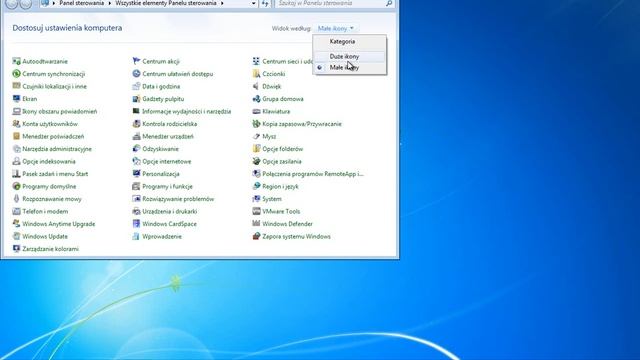Viewport: 640px width, 360px height.
Task: Choose Kategoria in the view menu
Action: point(342,42)
